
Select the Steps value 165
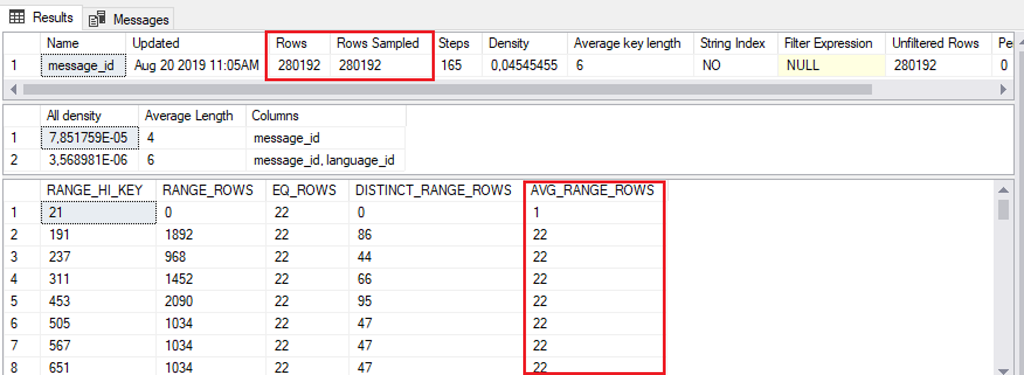[x=457, y=65]
